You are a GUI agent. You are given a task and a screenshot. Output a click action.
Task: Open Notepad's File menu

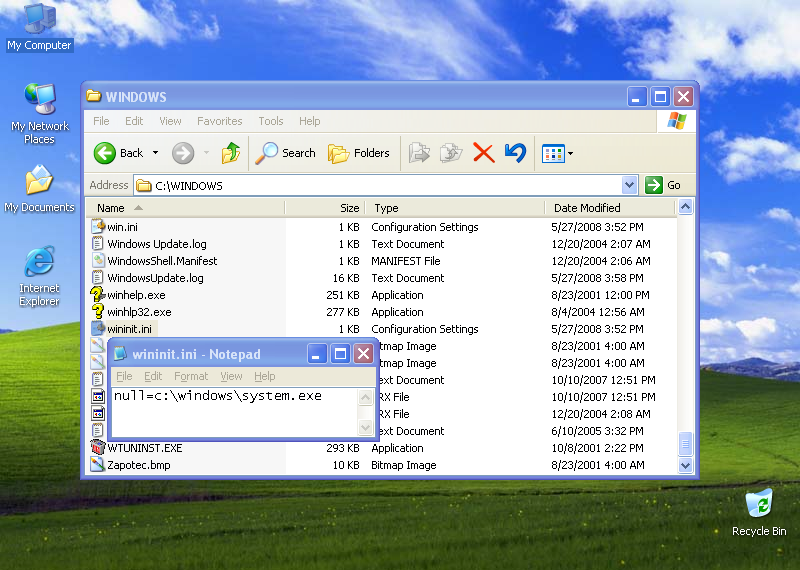pyautogui.click(x=124, y=376)
